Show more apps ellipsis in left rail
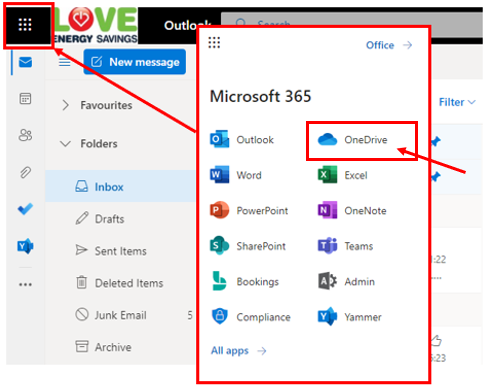This screenshot has width=486, height=391. (x=25, y=284)
